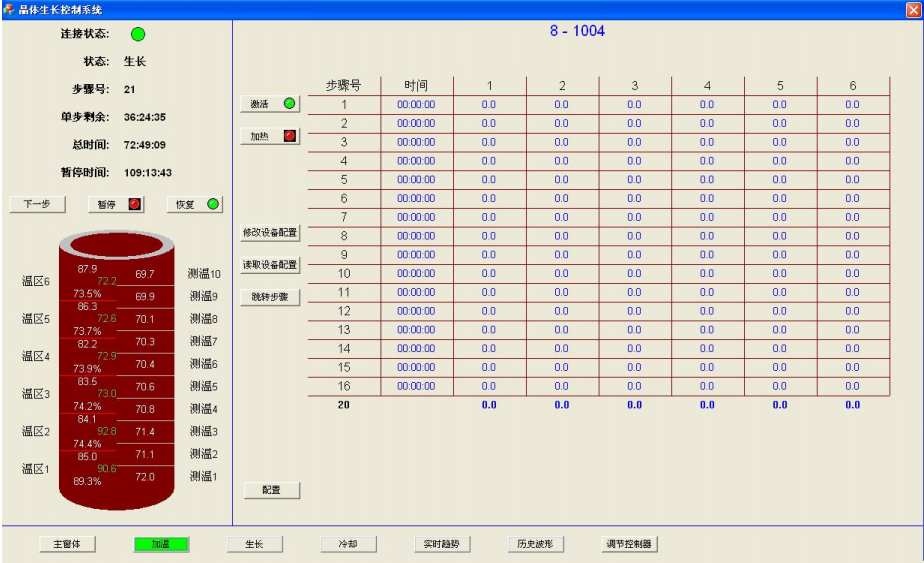Click the application icon in title bar
Viewport: 924px width, 563px height.
(9, 9)
